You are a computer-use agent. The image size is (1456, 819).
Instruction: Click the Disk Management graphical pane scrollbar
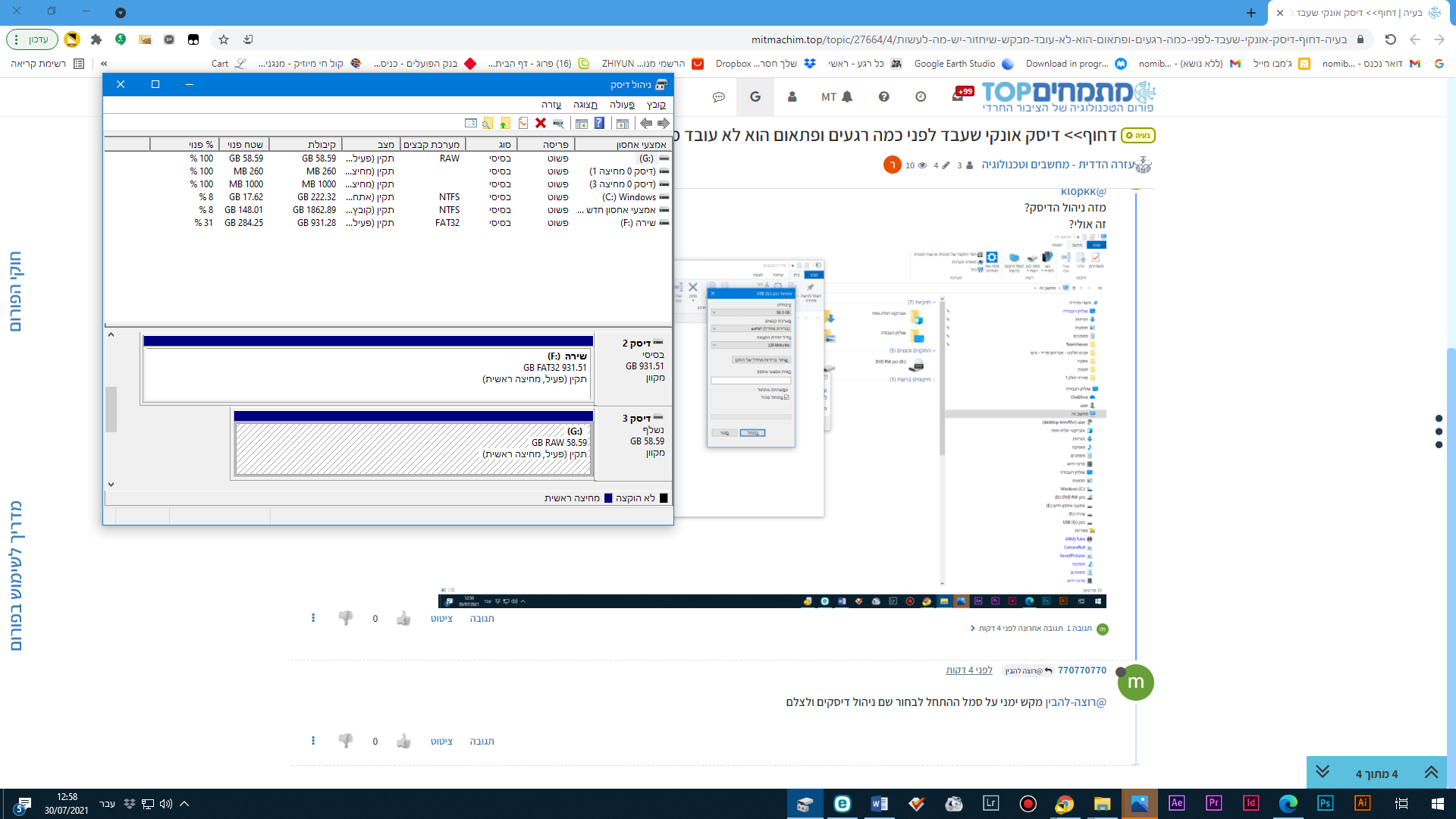[111, 409]
